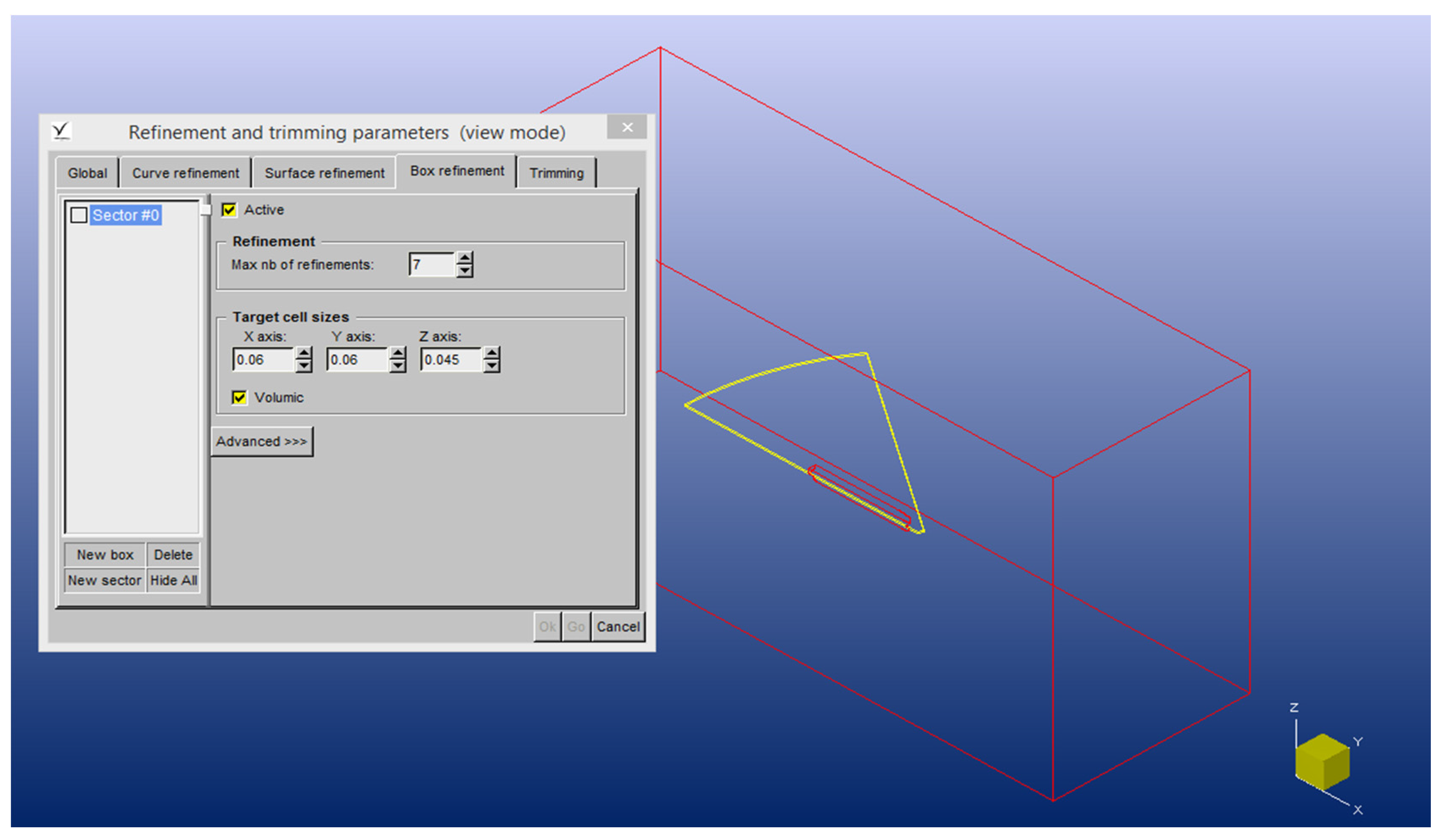The height and width of the screenshot is (840, 1441).
Task: Close the Refinement and trimming parameters dialog
Action: (x=627, y=128)
